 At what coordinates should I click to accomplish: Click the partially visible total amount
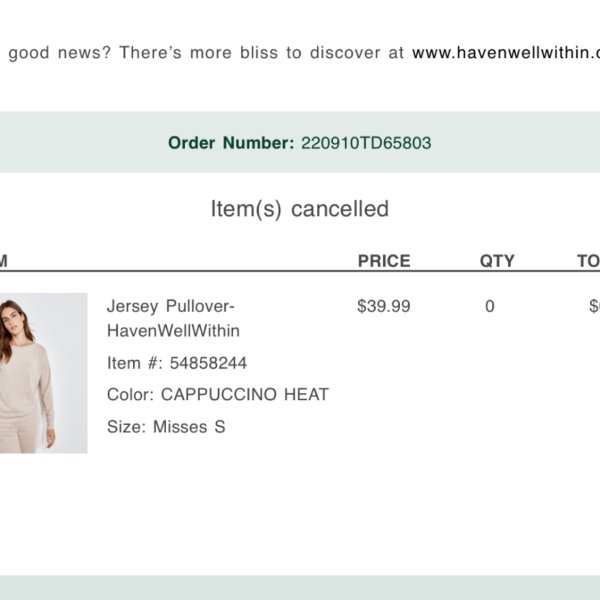pos(594,306)
